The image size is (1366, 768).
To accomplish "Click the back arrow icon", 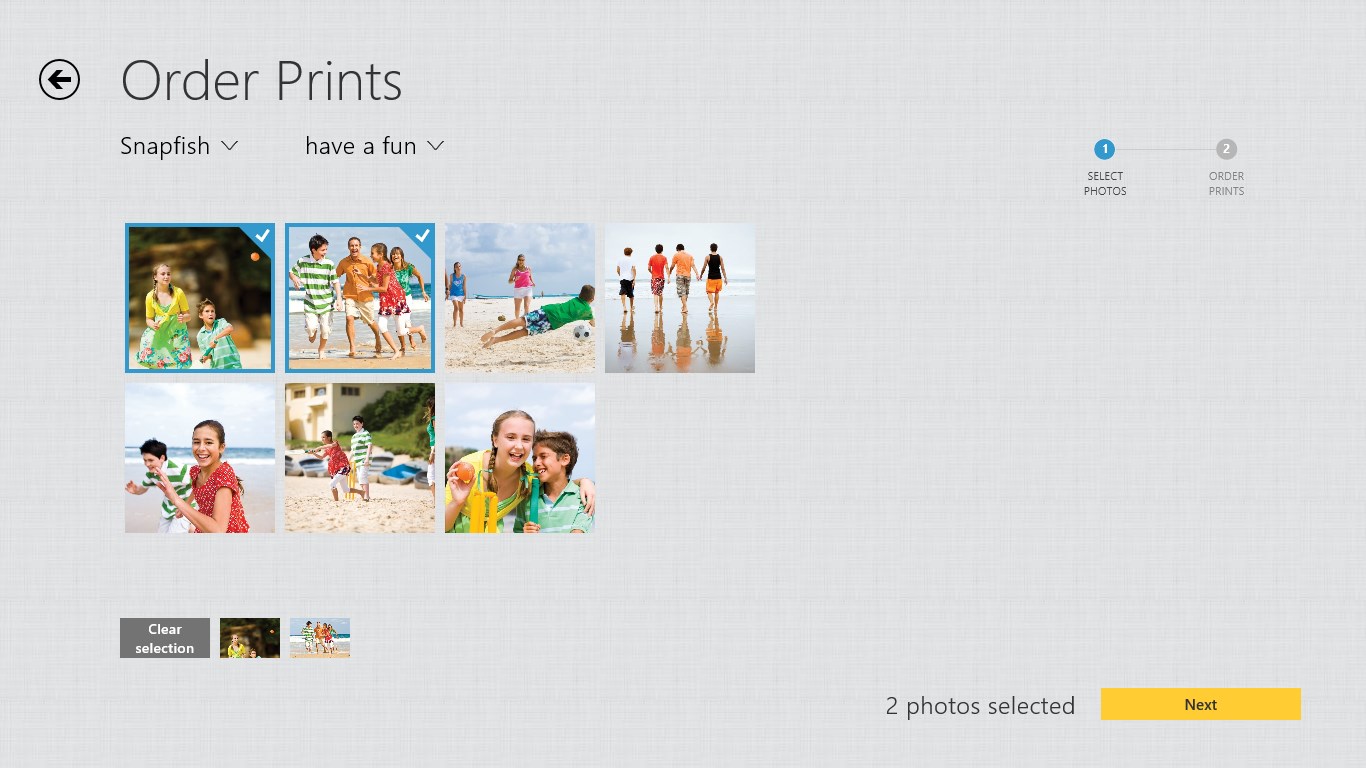I will (59, 80).
